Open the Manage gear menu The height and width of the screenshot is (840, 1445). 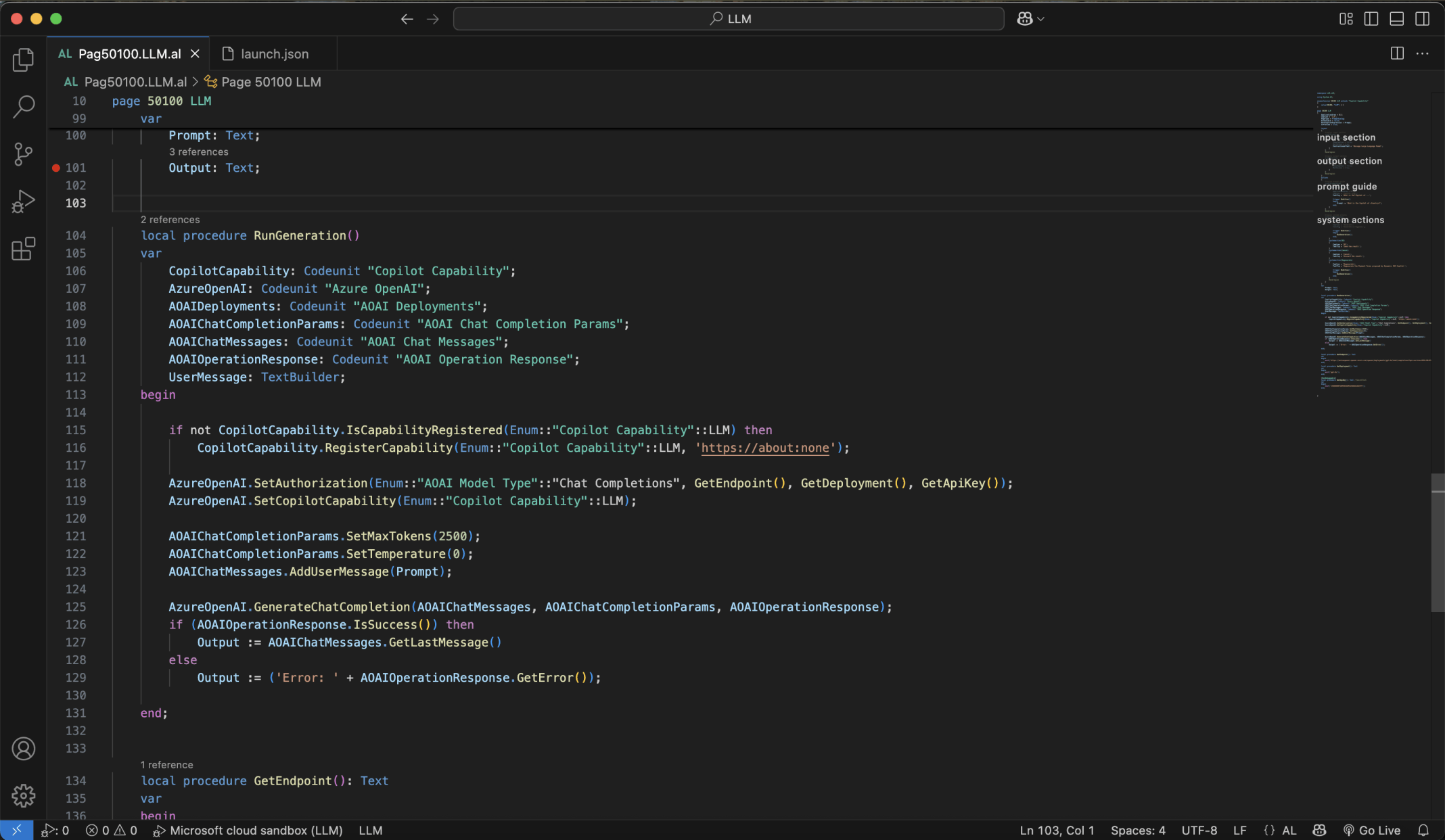click(23, 795)
